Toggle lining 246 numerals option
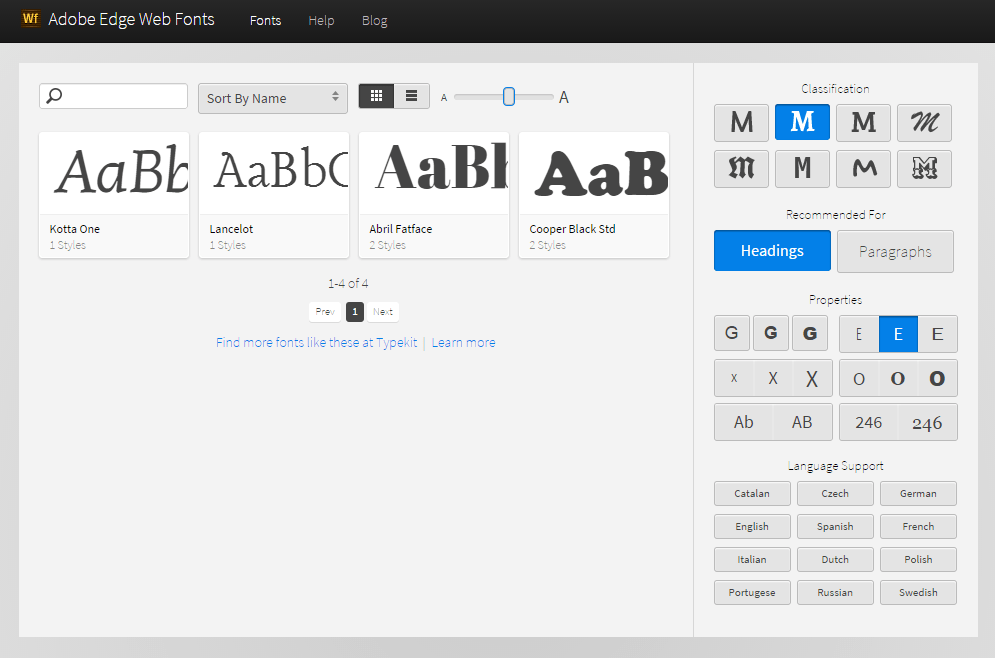The height and width of the screenshot is (658, 995). pos(868,422)
